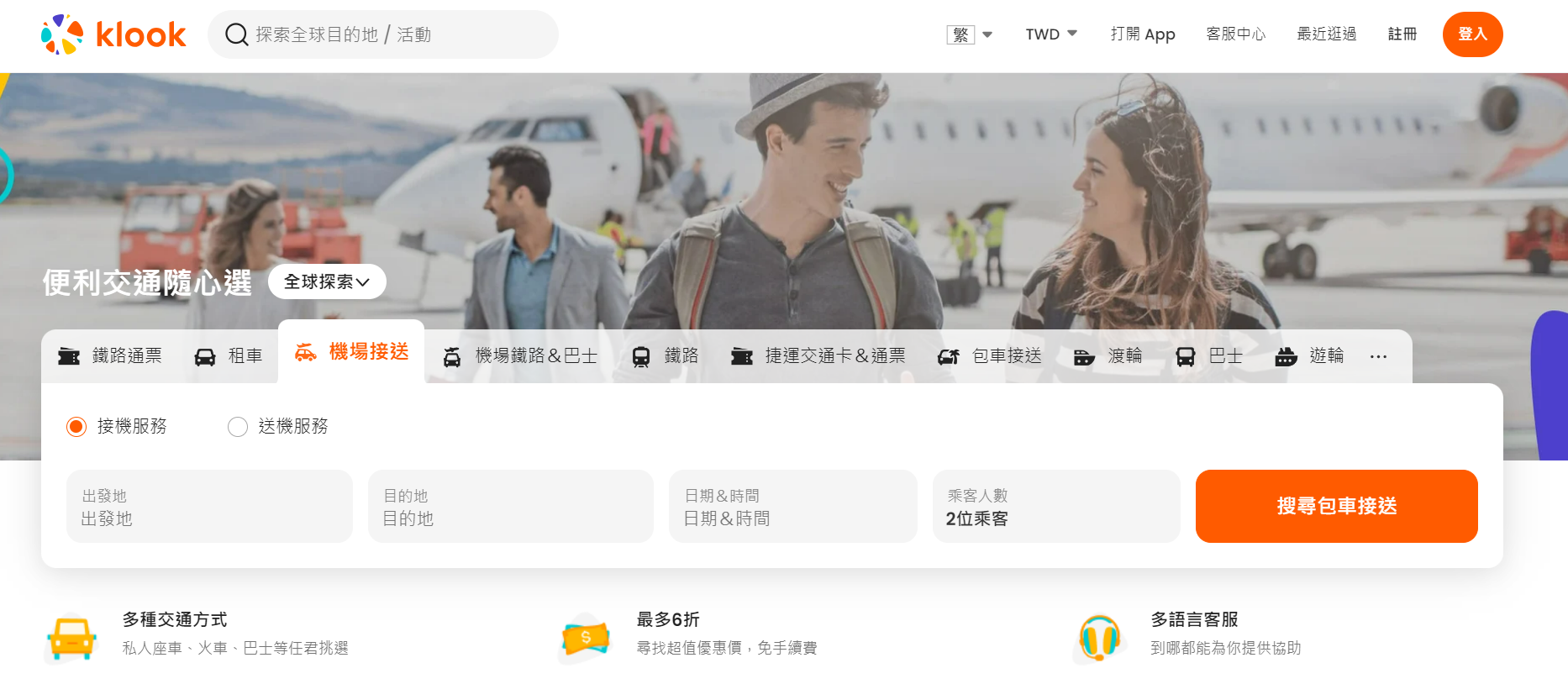Switch to the 鐵路 tab
Image resolution: width=1568 pixels, height=684 pixels.
(x=665, y=356)
